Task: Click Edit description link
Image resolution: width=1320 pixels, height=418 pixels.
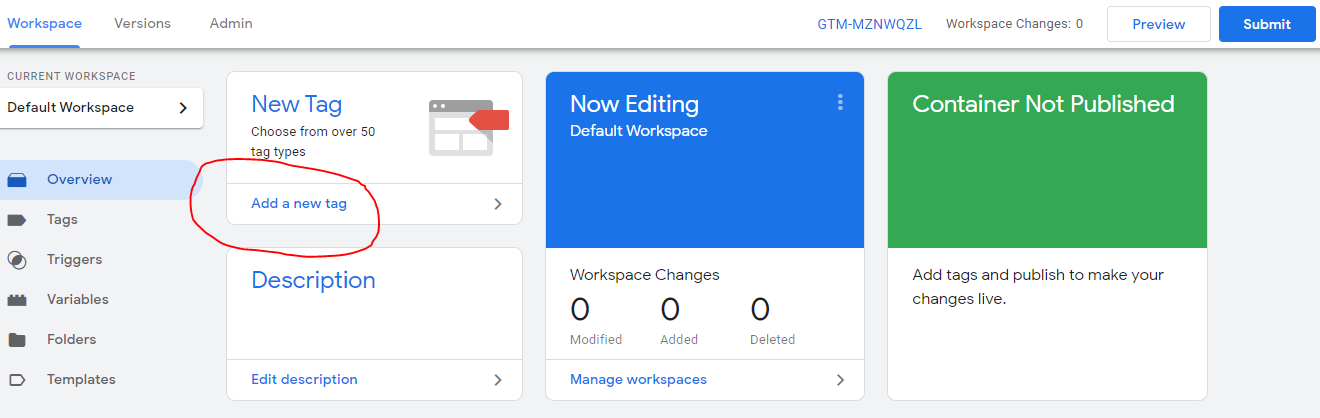Action: click(304, 379)
